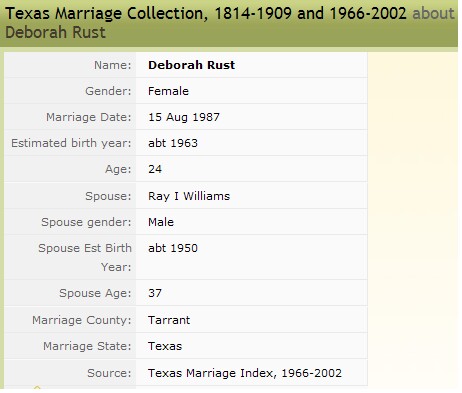Select the bold name Deborah Rust

[x=191, y=65]
